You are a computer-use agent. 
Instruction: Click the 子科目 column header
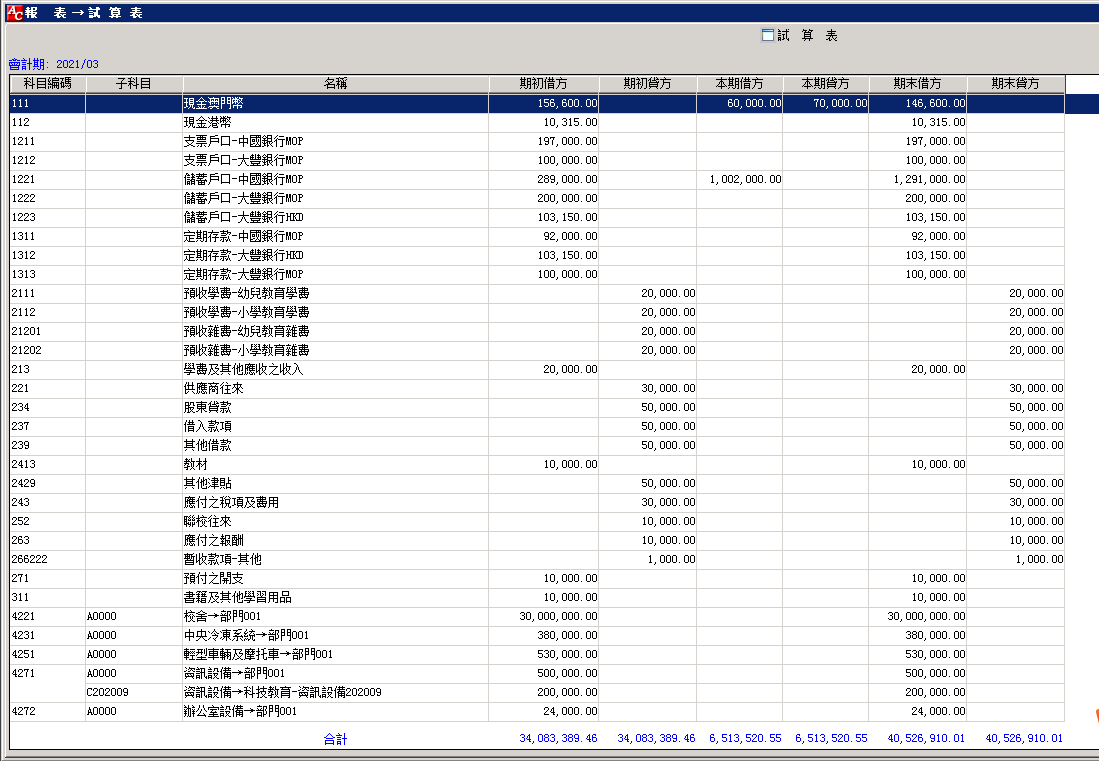click(x=134, y=84)
